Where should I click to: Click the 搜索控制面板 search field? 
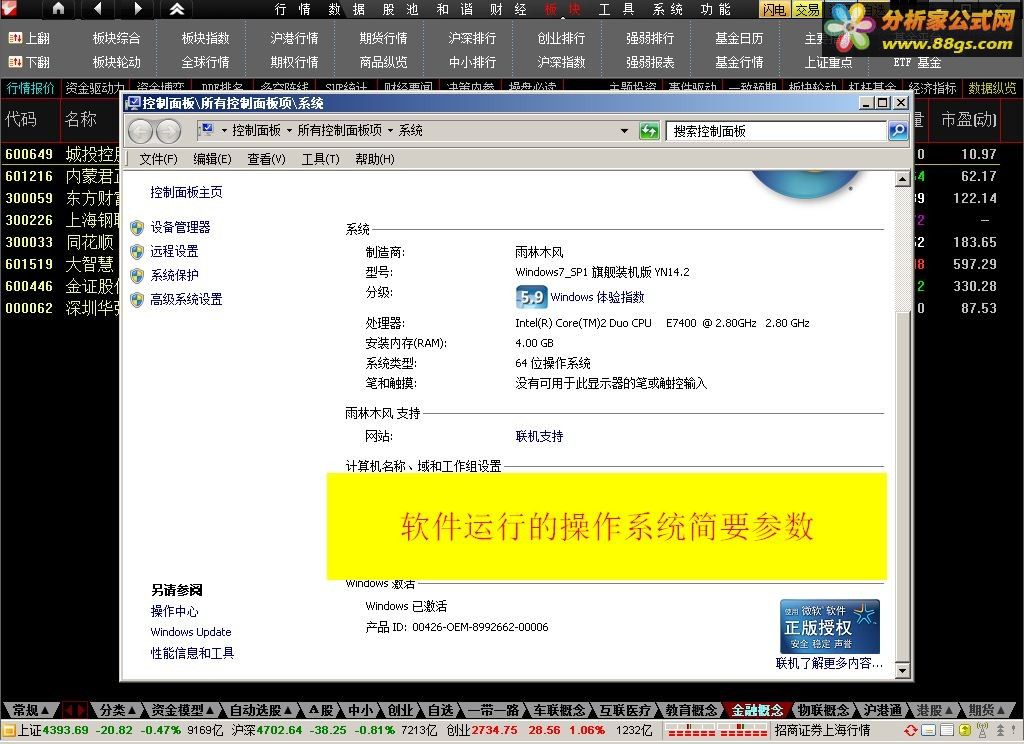(x=776, y=131)
